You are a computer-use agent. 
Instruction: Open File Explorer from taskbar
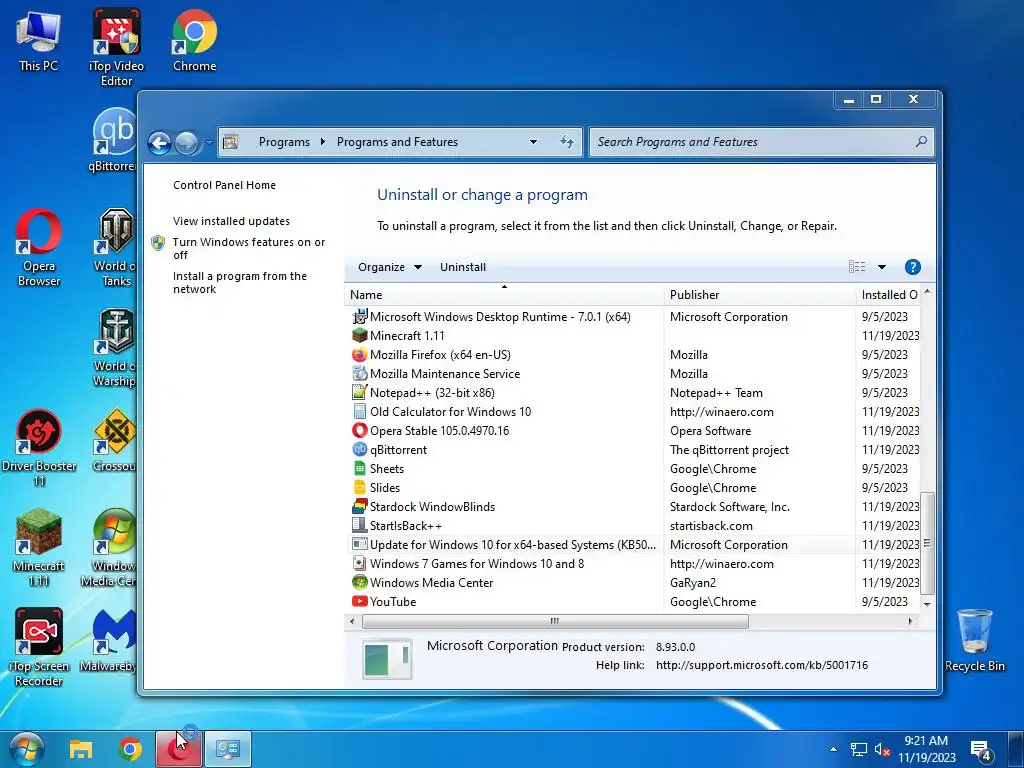pyautogui.click(x=81, y=749)
